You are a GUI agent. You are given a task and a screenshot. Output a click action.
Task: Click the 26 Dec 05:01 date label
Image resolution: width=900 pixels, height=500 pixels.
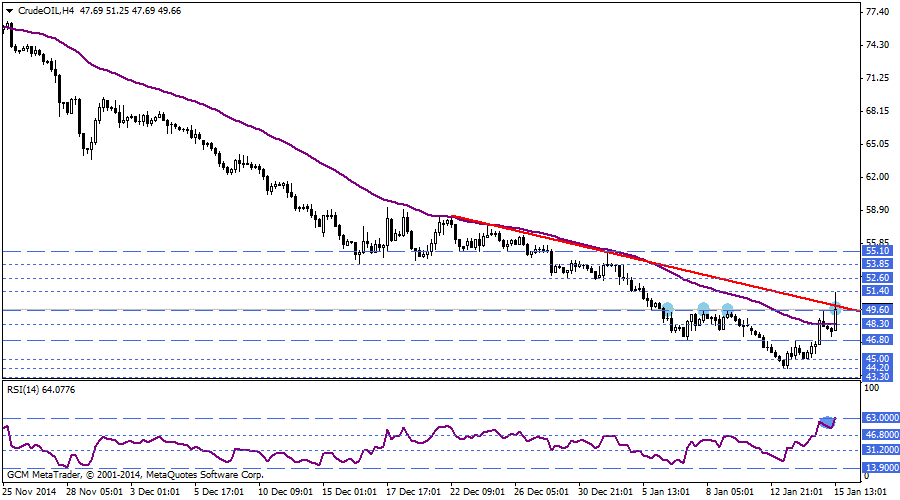click(541, 492)
